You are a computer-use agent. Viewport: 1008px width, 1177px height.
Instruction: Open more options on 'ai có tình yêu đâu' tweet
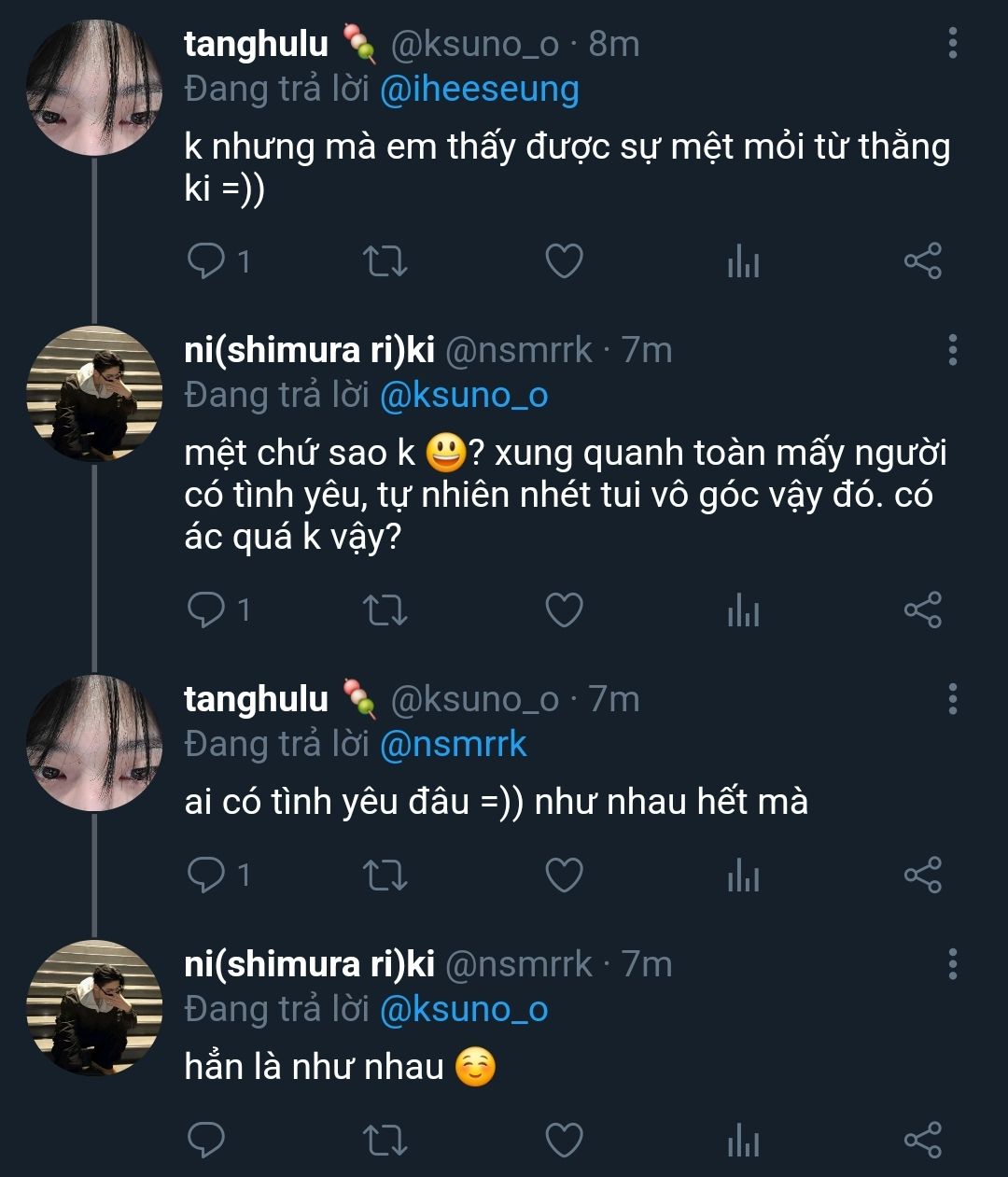pos(952,698)
